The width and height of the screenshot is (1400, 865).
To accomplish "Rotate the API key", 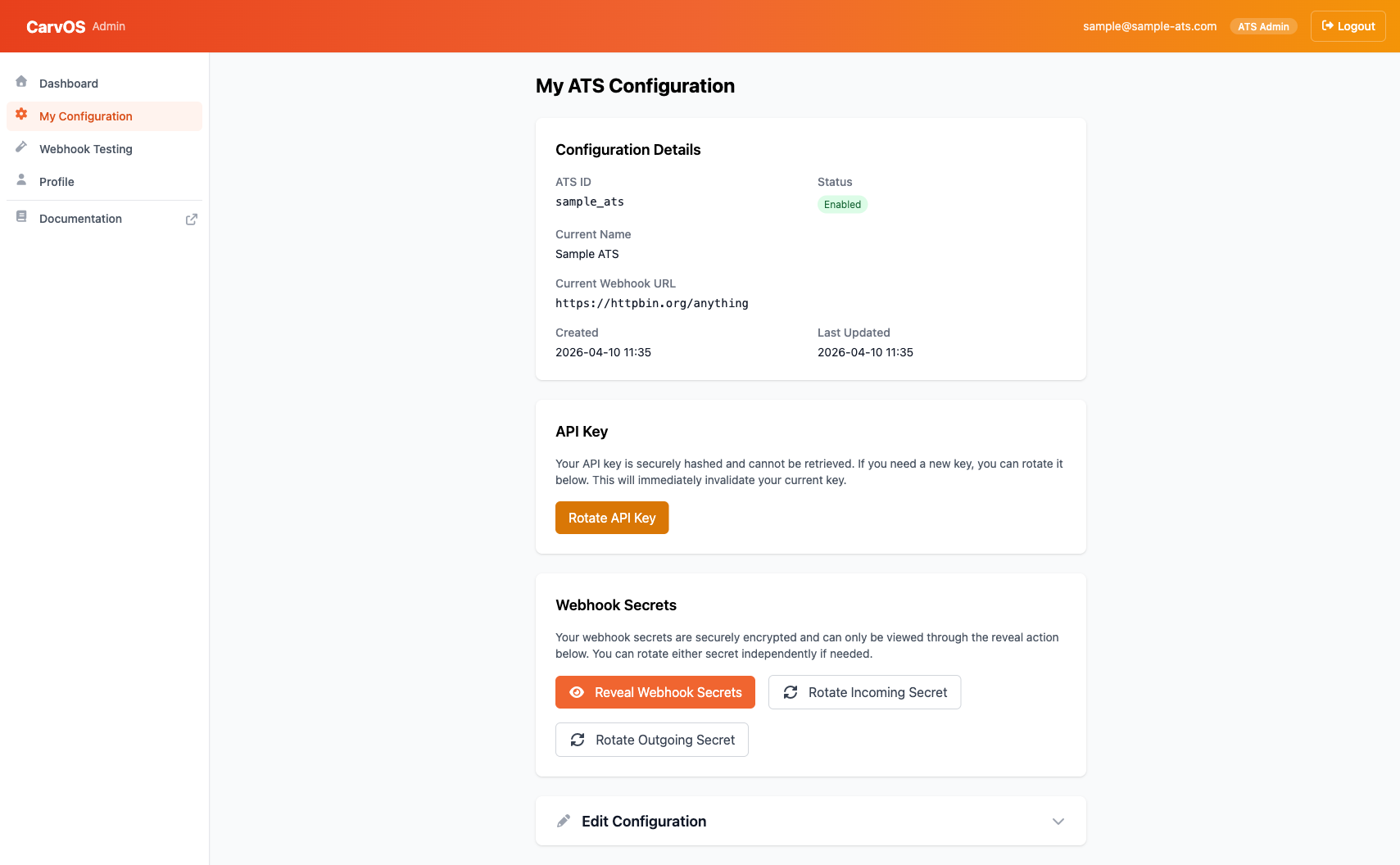I will click(x=612, y=517).
